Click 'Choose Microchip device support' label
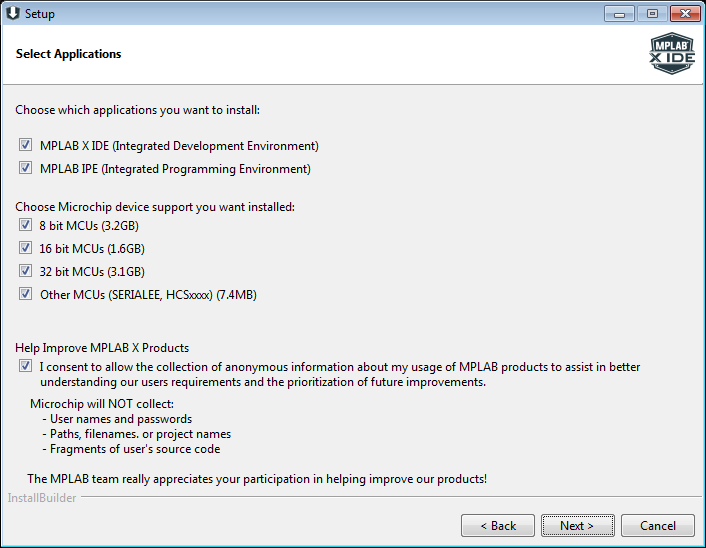This screenshot has width=706, height=548. (155, 207)
